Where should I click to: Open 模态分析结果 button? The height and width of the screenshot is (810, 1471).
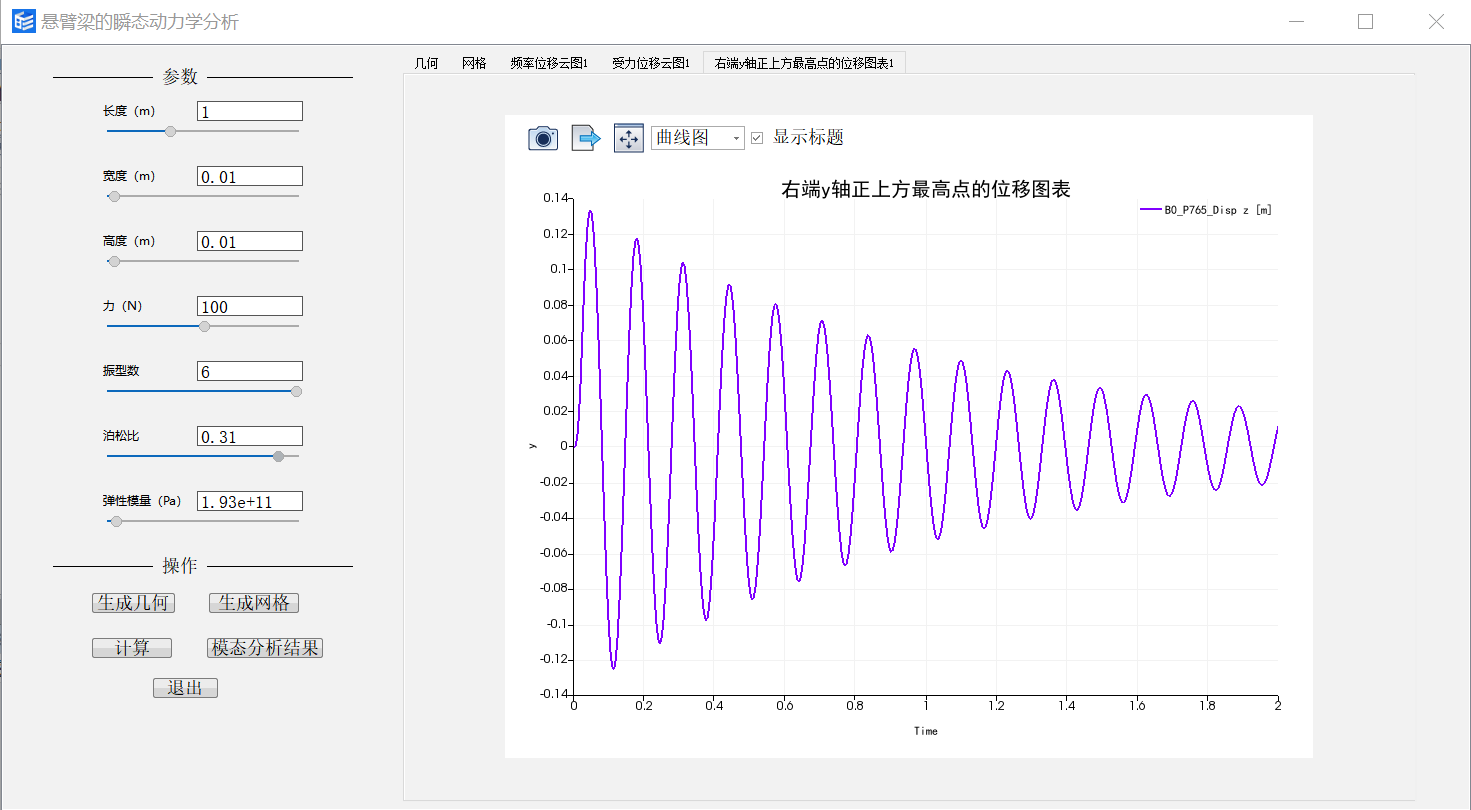click(265, 648)
